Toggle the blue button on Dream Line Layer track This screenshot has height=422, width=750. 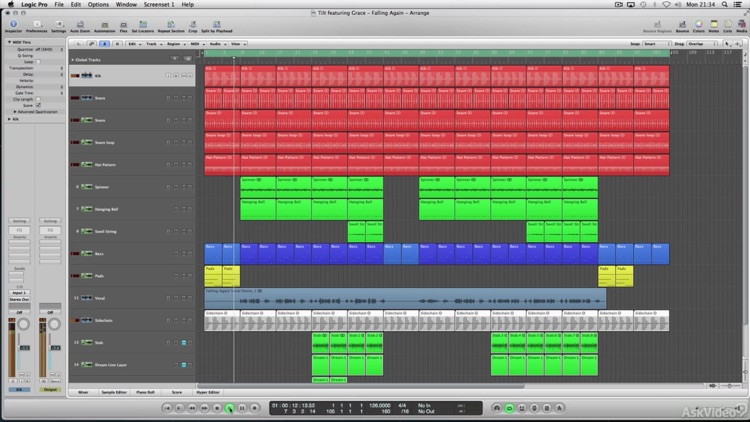184,365
